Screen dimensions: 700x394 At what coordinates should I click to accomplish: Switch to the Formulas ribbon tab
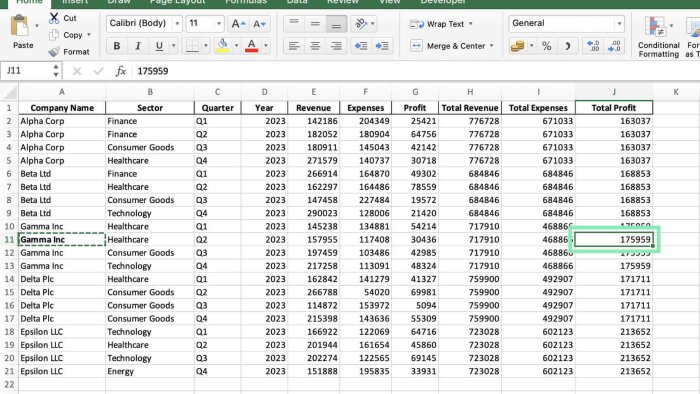(246, 2)
